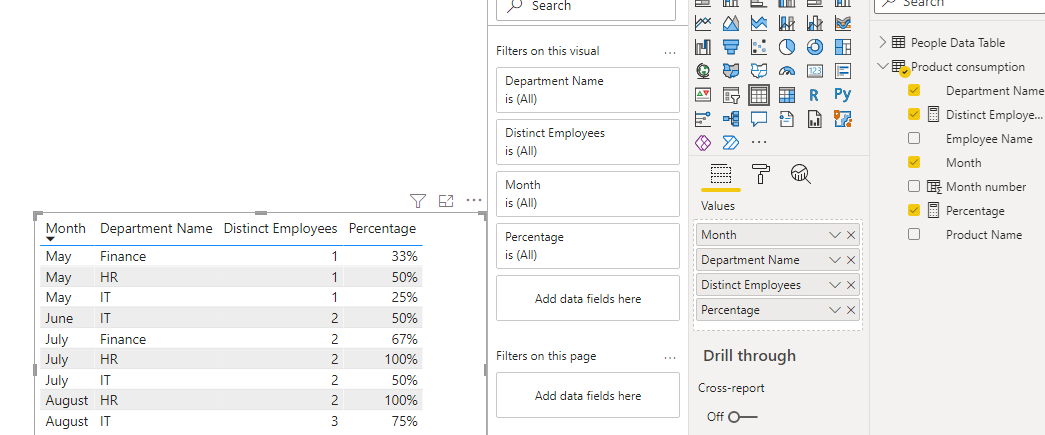The height and width of the screenshot is (435, 1045).
Task: Uncheck the Percentage field
Action: coord(914,210)
